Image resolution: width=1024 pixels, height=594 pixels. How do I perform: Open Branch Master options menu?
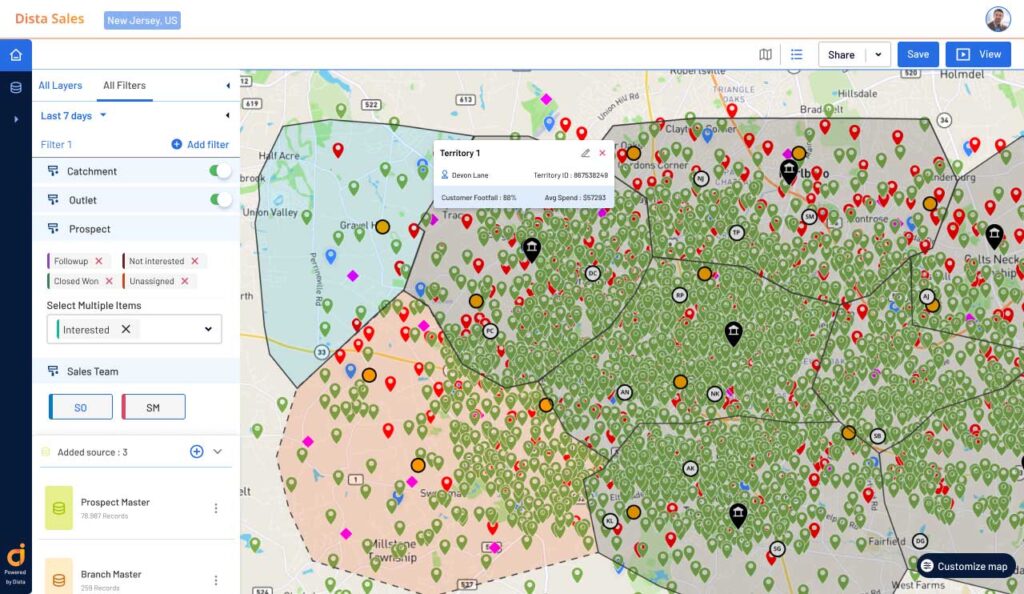[x=216, y=580]
